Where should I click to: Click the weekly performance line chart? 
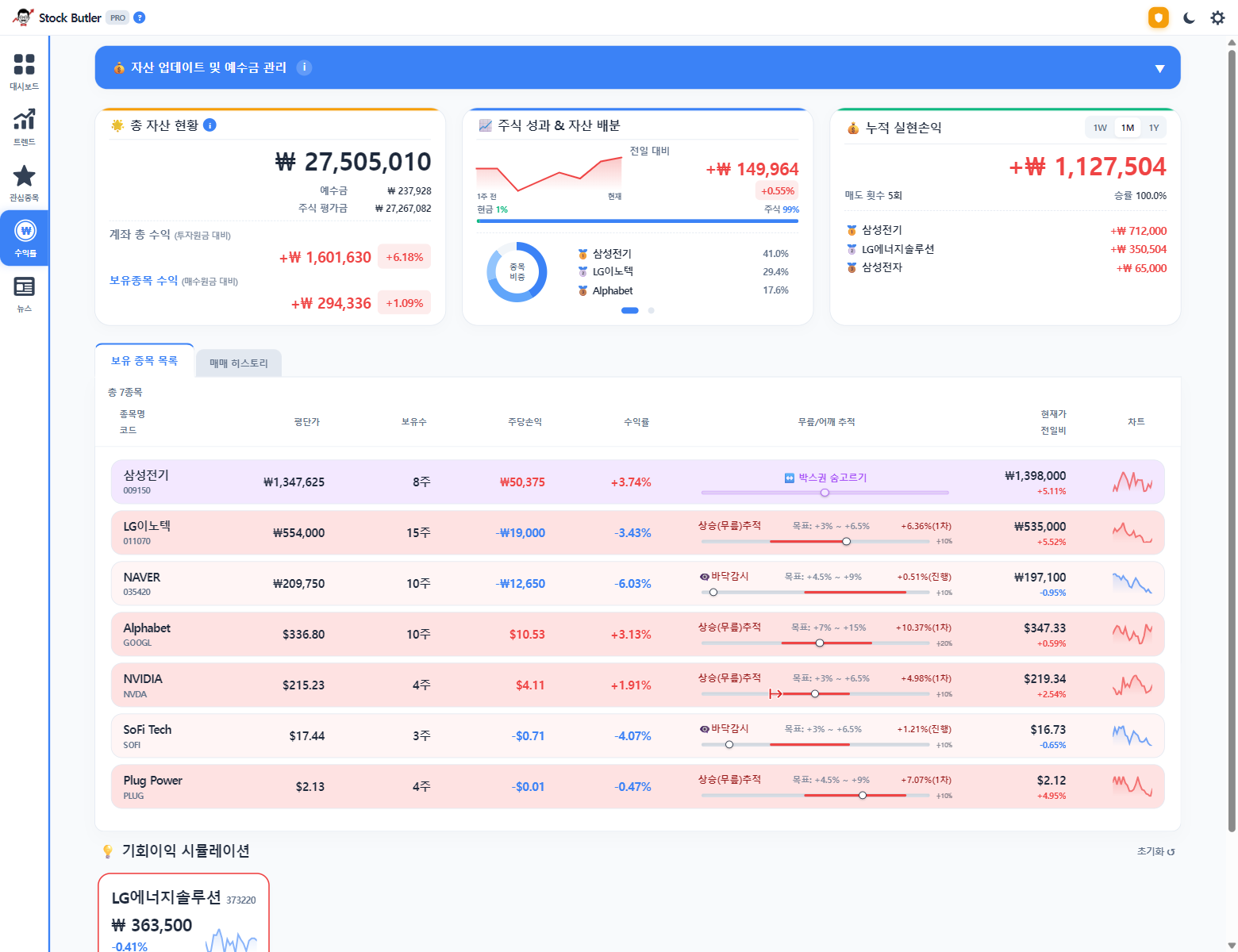pos(549,175)
